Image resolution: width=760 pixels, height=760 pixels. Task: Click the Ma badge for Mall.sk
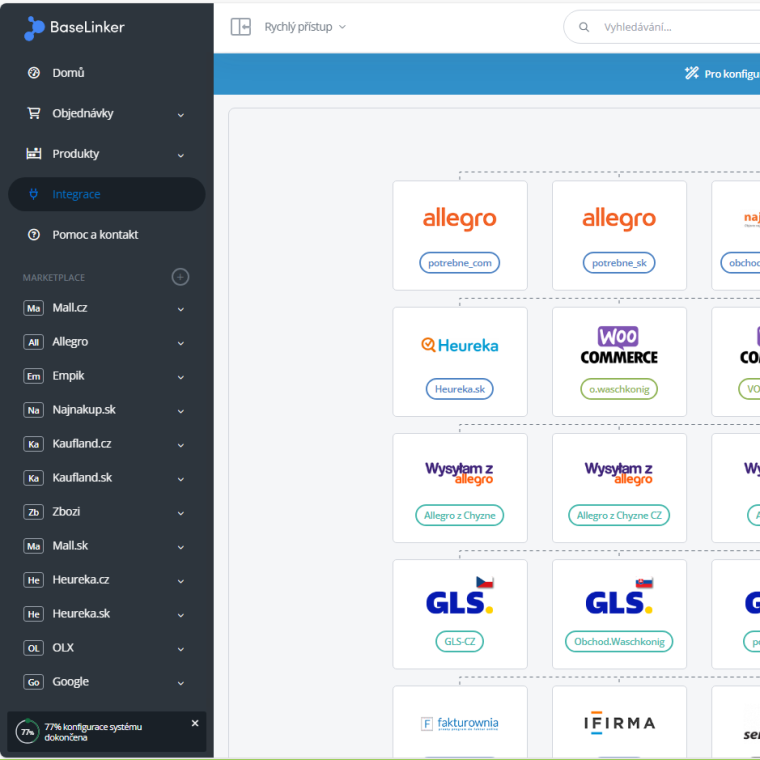pos(33,546)
